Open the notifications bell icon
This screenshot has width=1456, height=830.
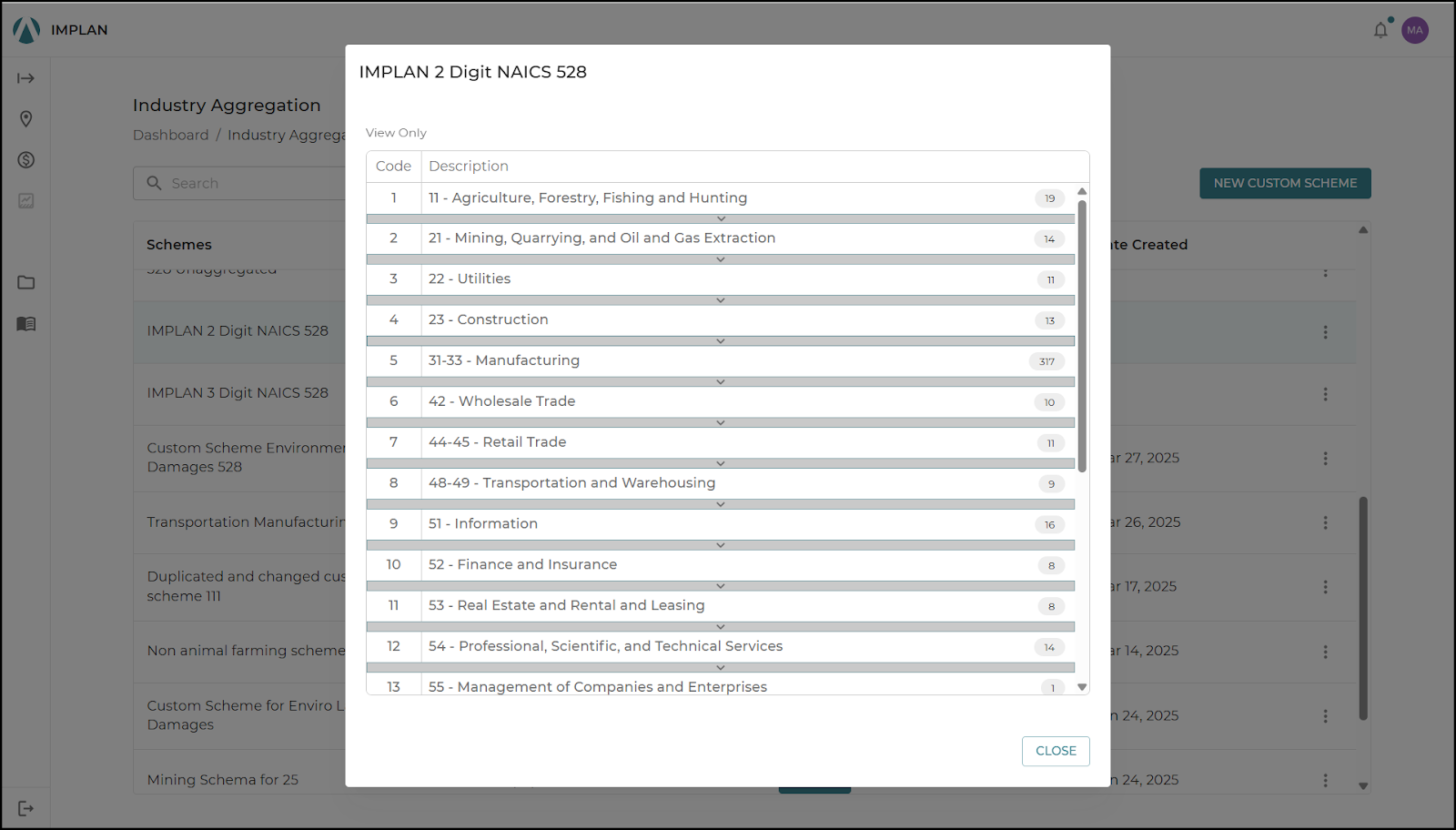coord(1380,30)
